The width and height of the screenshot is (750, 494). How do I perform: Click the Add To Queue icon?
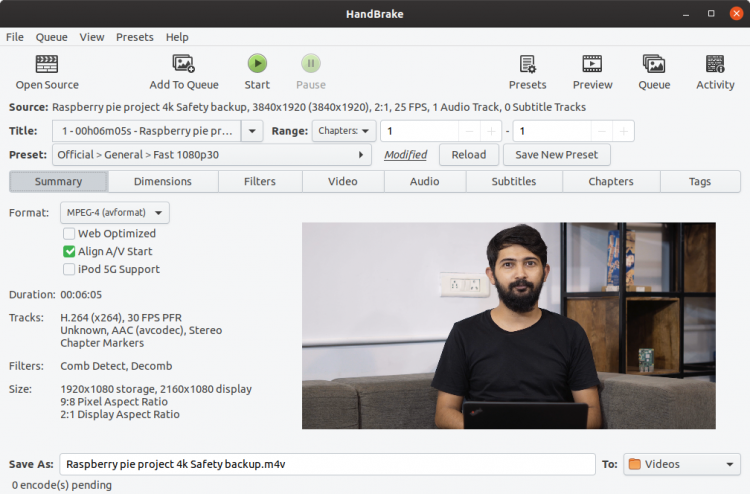tap(184, 64)
